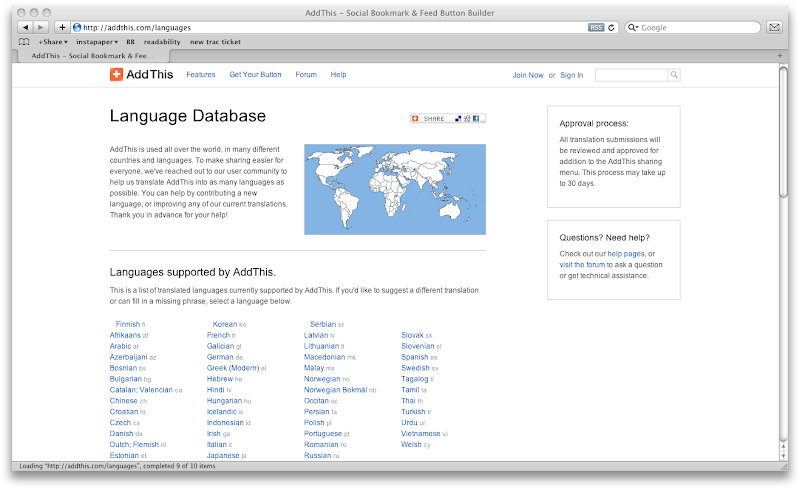
Task: Select the Finnish language
Action: click(128, 324)
